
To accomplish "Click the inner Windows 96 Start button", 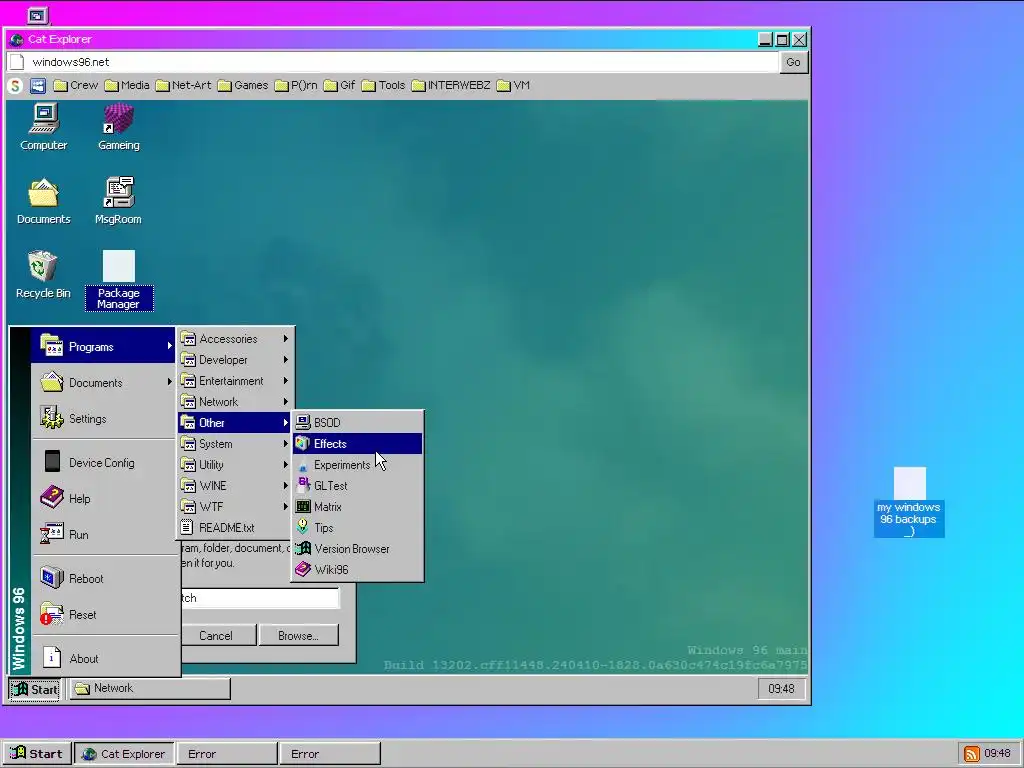I will (35, 689).
